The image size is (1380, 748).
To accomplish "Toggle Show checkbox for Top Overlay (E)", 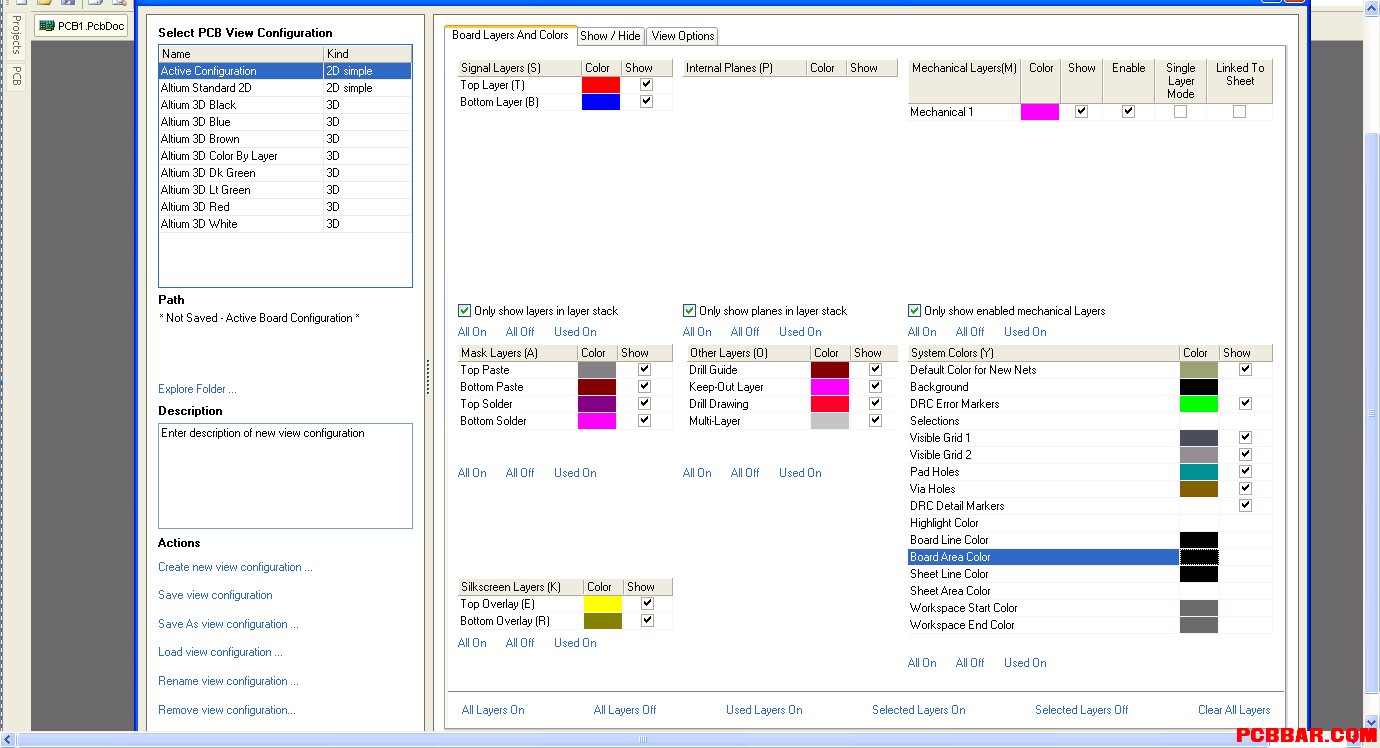I will pyautogui.click(x=647, y=604).
